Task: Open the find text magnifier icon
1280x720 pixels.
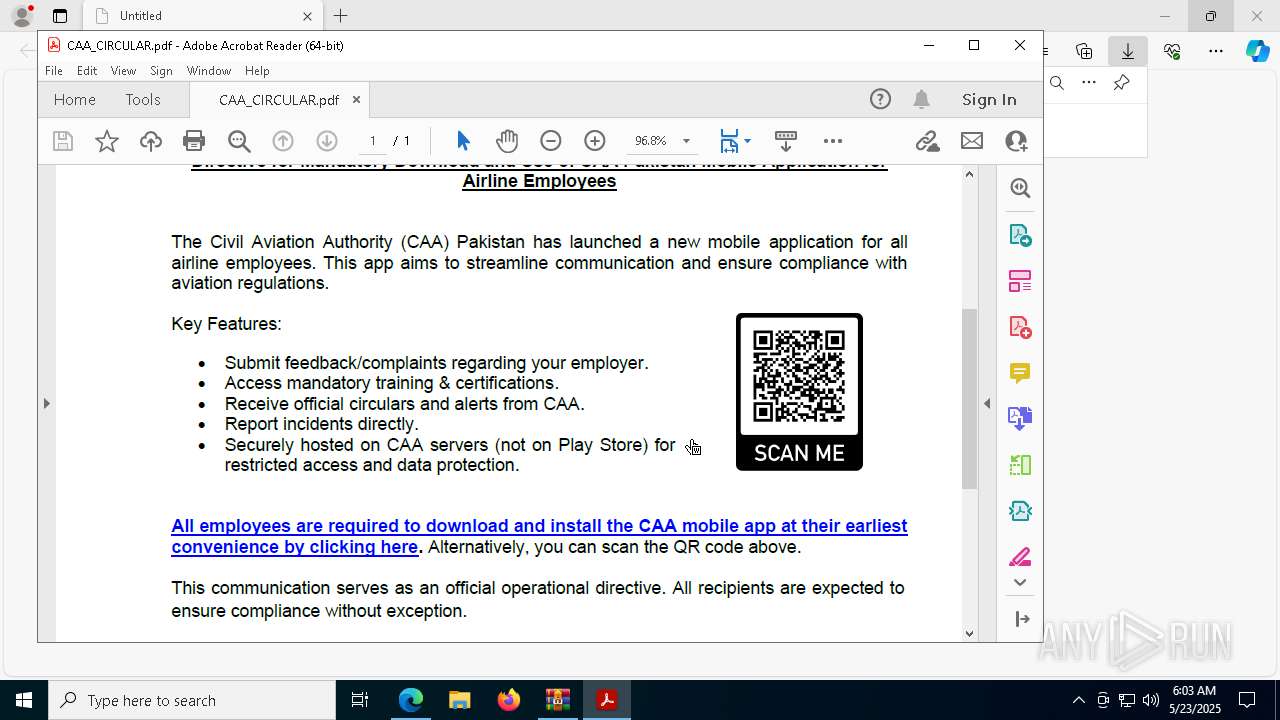Action: (x=239, y=141)
